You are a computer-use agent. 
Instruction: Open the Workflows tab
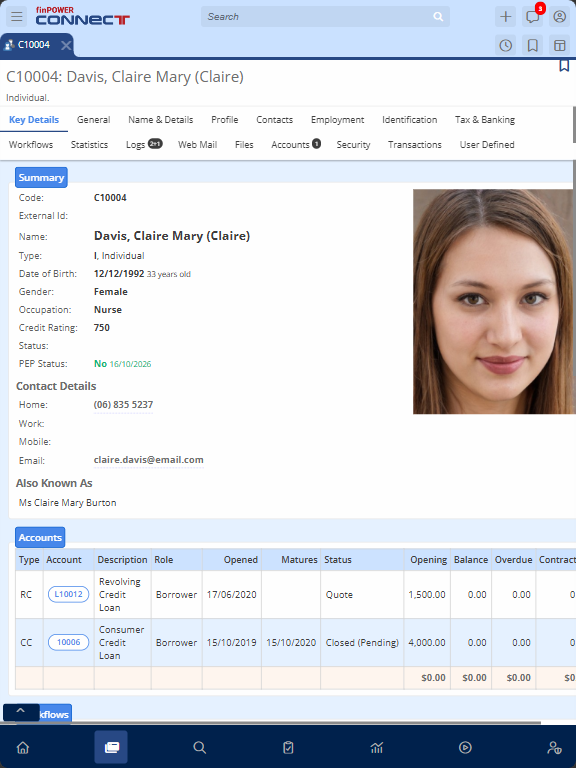pos(31,145)
